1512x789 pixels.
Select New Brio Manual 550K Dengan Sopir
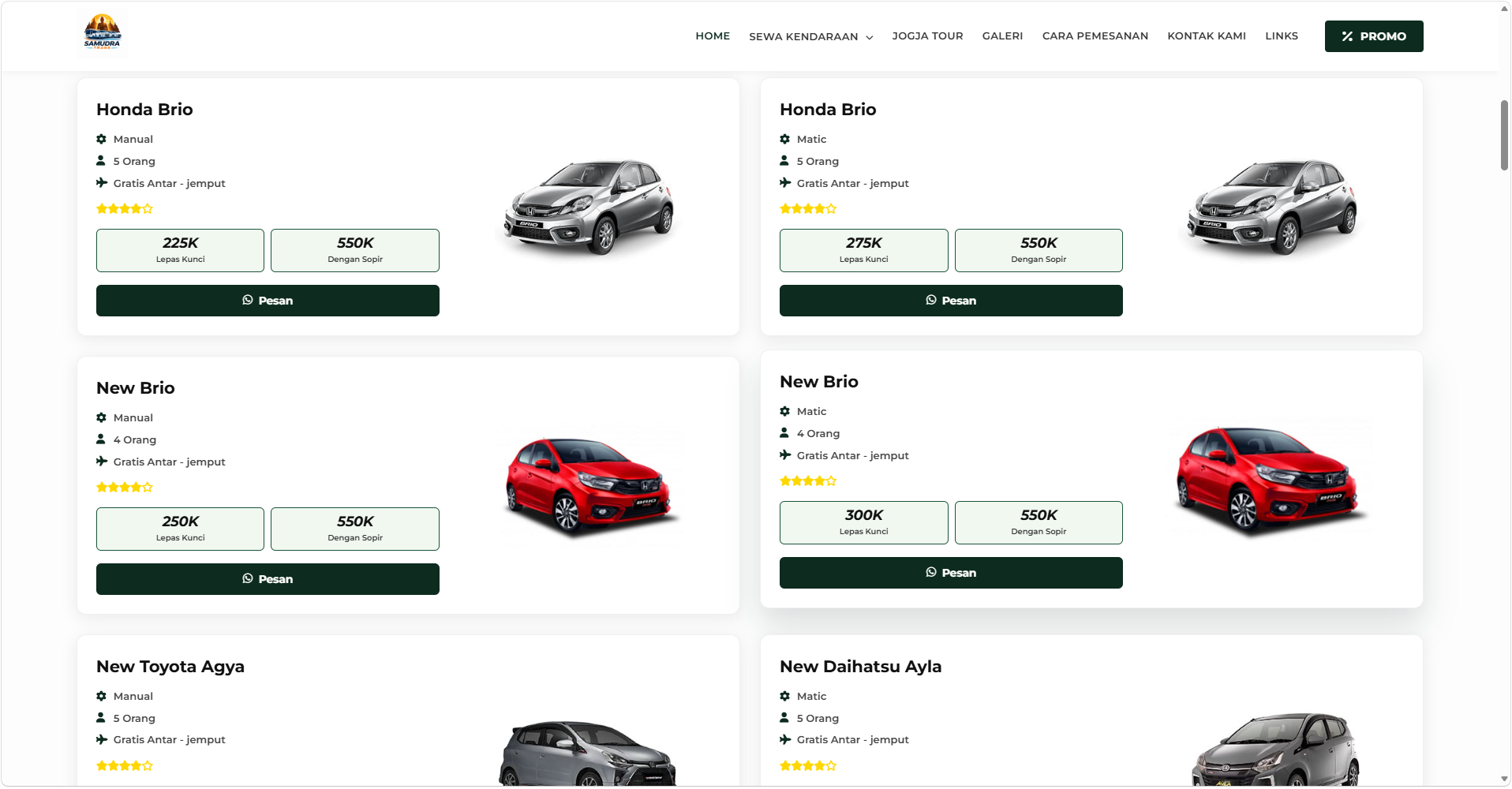pyautogui.click(x=355, y=529)
